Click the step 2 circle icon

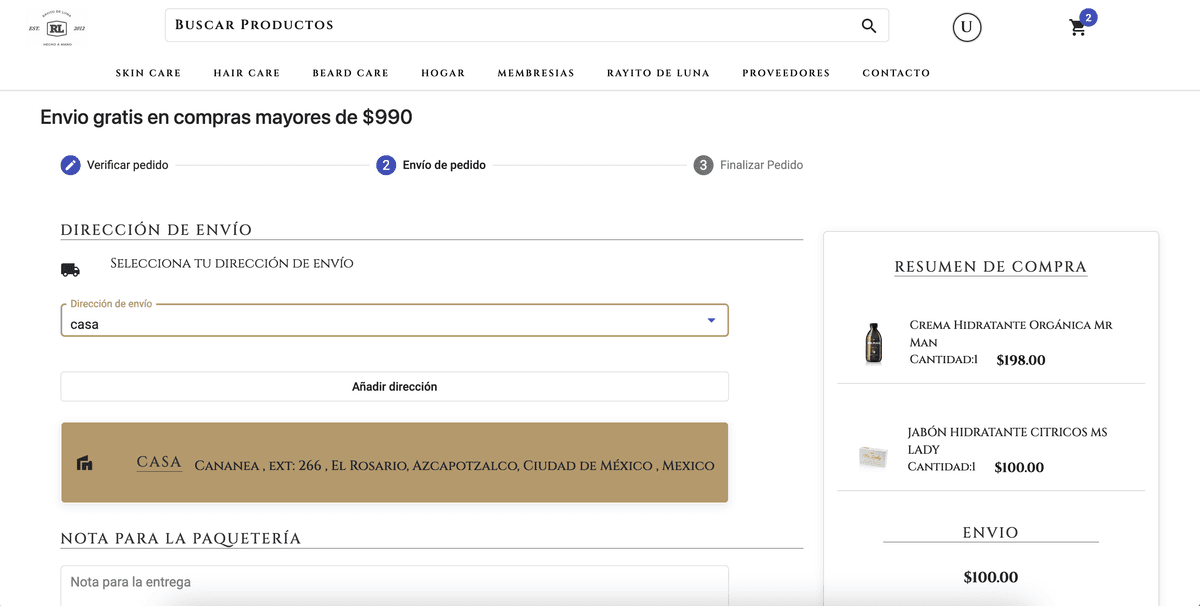pyautogui.click(x=386, y=165)
